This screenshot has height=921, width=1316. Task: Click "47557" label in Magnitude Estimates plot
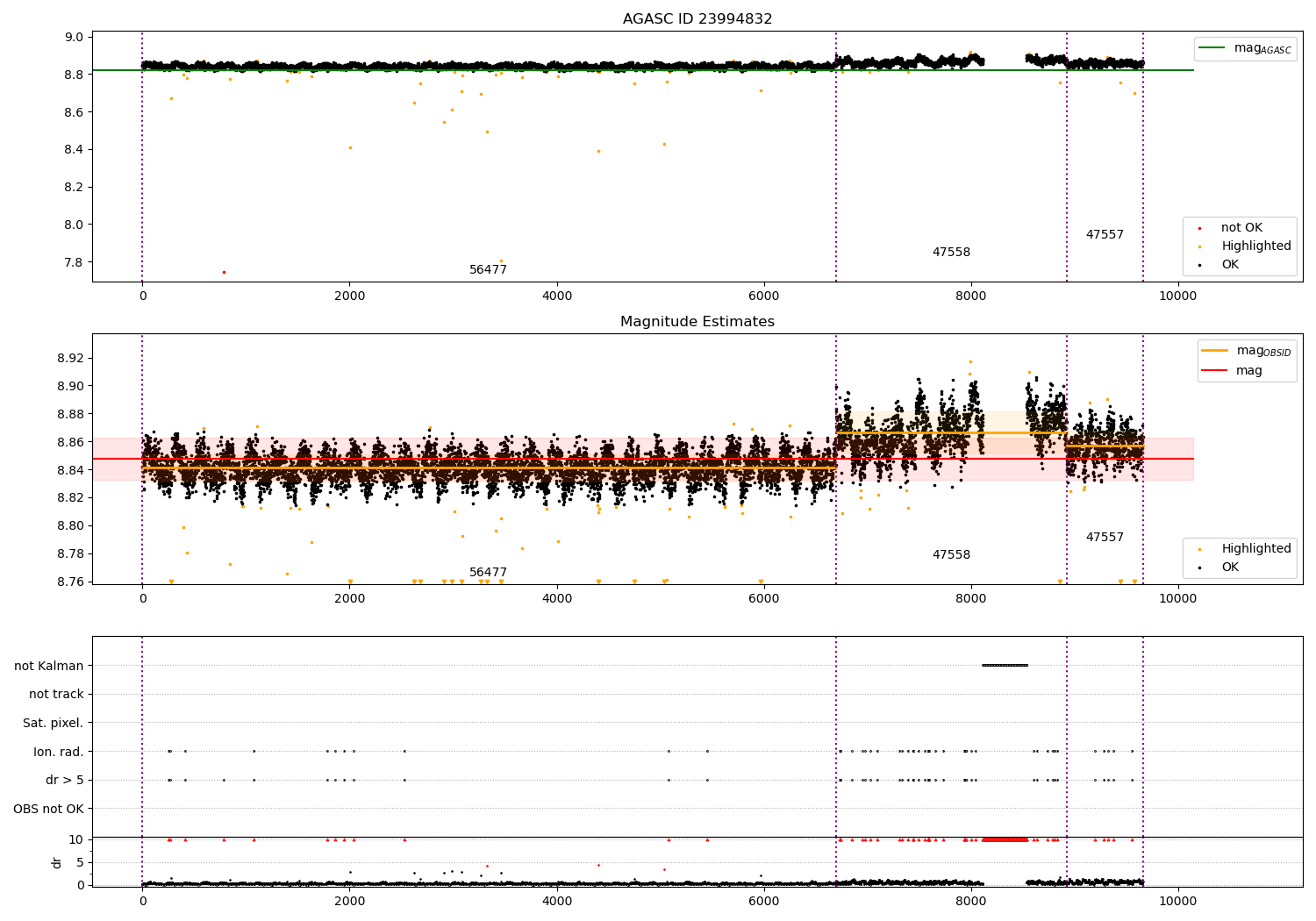click(1105, 538)
